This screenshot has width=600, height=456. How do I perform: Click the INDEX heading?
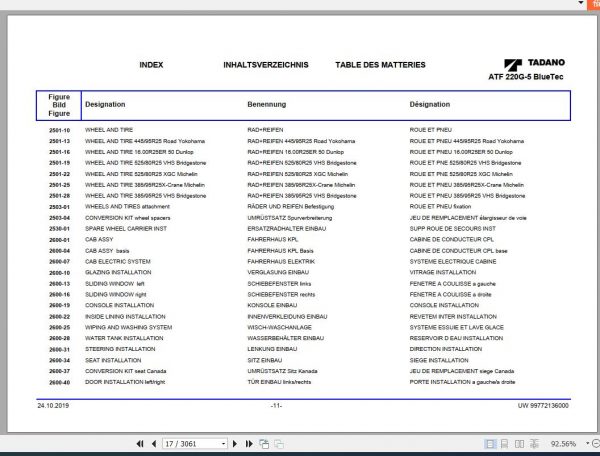click(151, 65)
